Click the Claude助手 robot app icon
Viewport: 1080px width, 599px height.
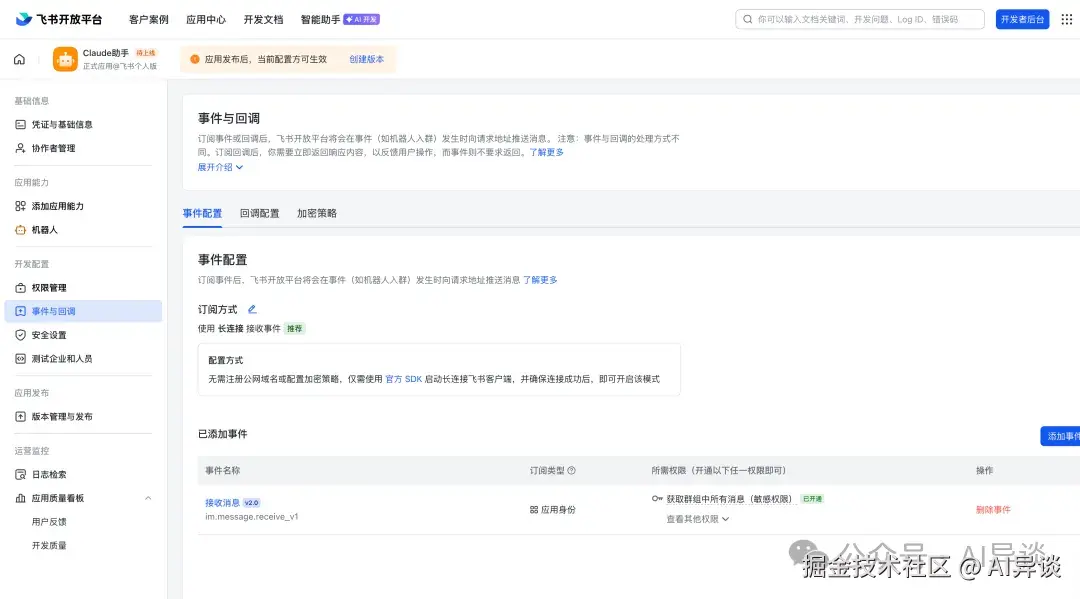pyautogui.click(x=65, y=59)
